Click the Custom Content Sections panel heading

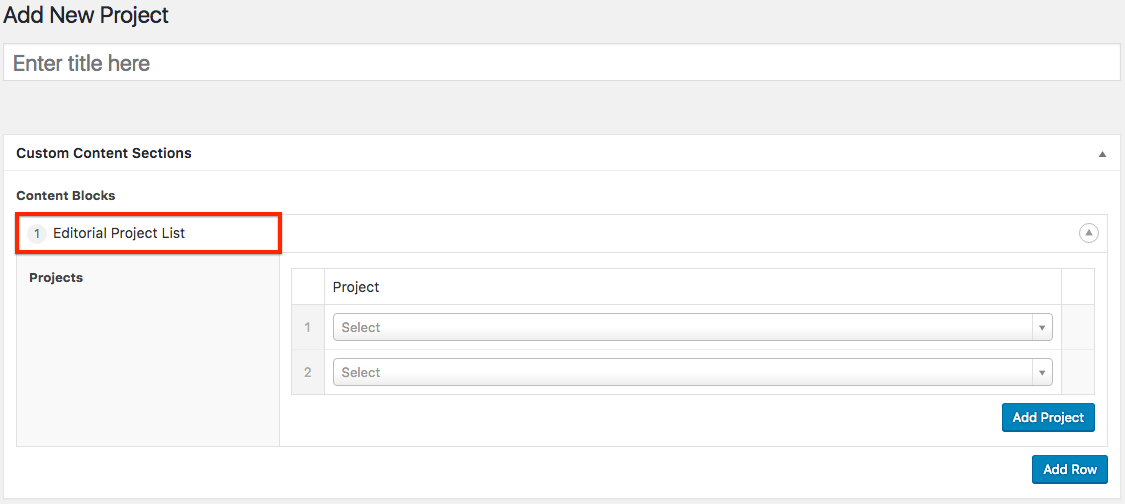pyautogui.click(x=104, y=153)
